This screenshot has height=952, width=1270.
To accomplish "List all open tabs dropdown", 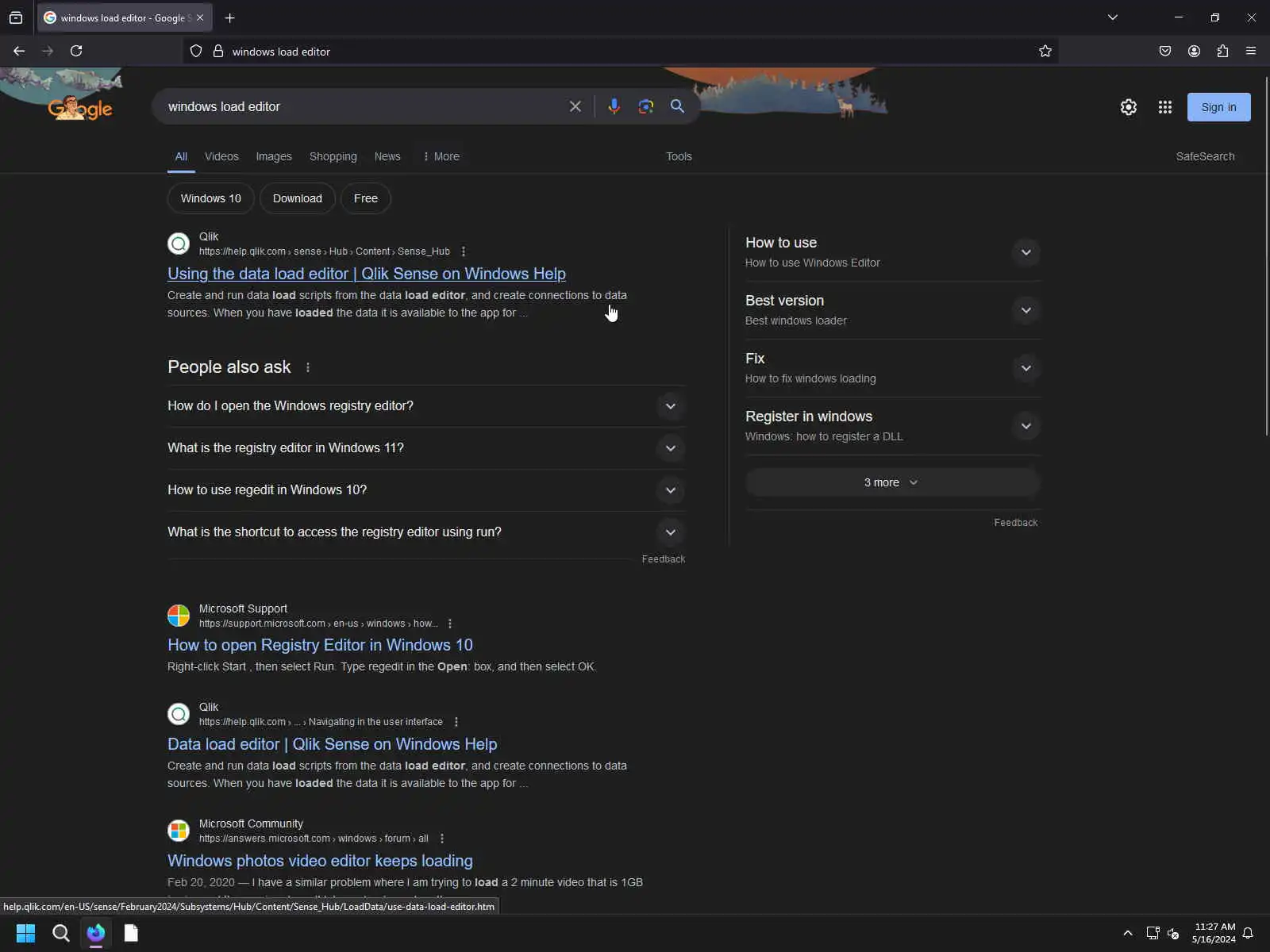I will pos(1113,17).
